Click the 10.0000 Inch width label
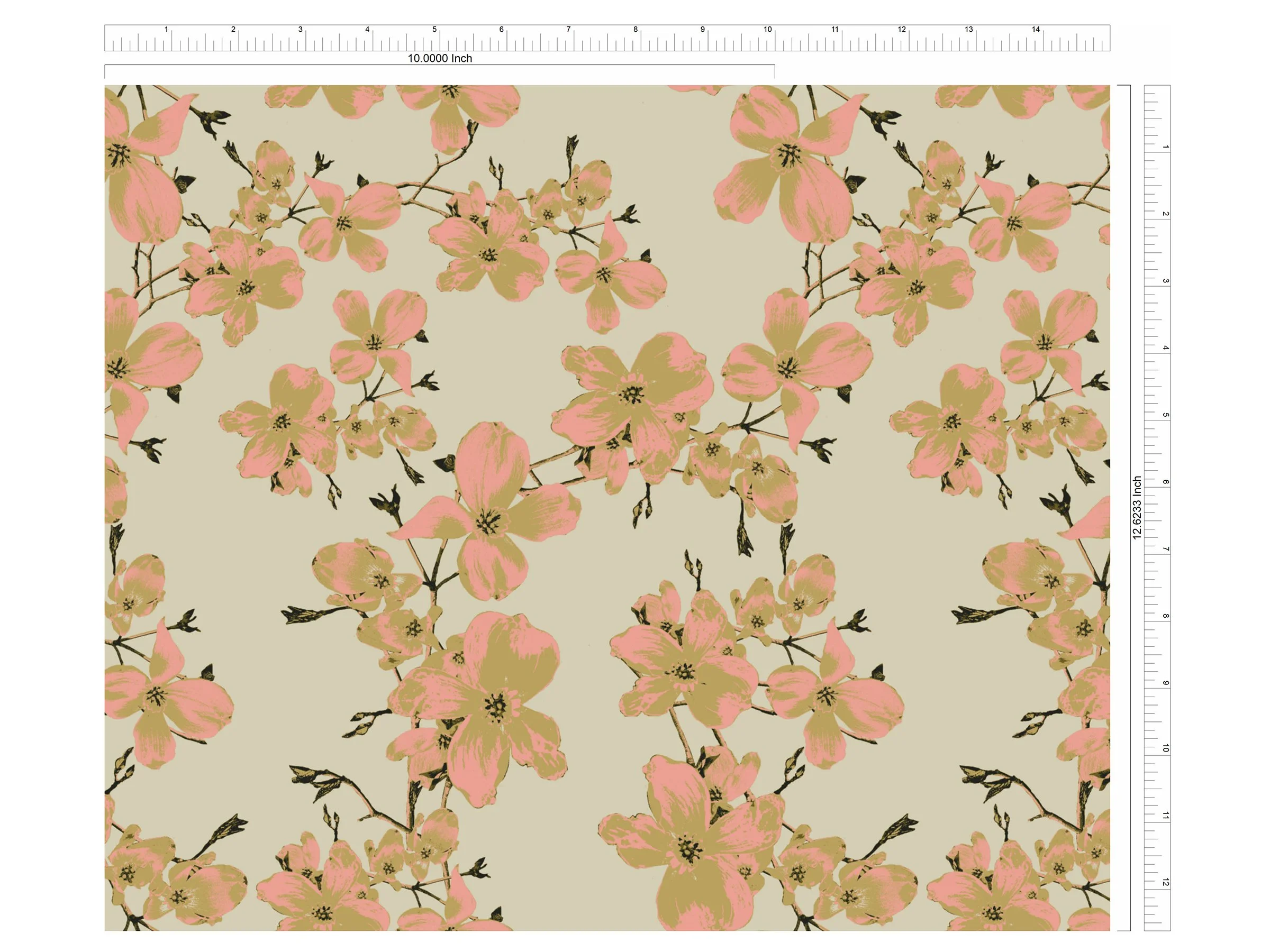Image resolution: width=1270 pixels, height=952 pixels. click(x=439, y=59)
